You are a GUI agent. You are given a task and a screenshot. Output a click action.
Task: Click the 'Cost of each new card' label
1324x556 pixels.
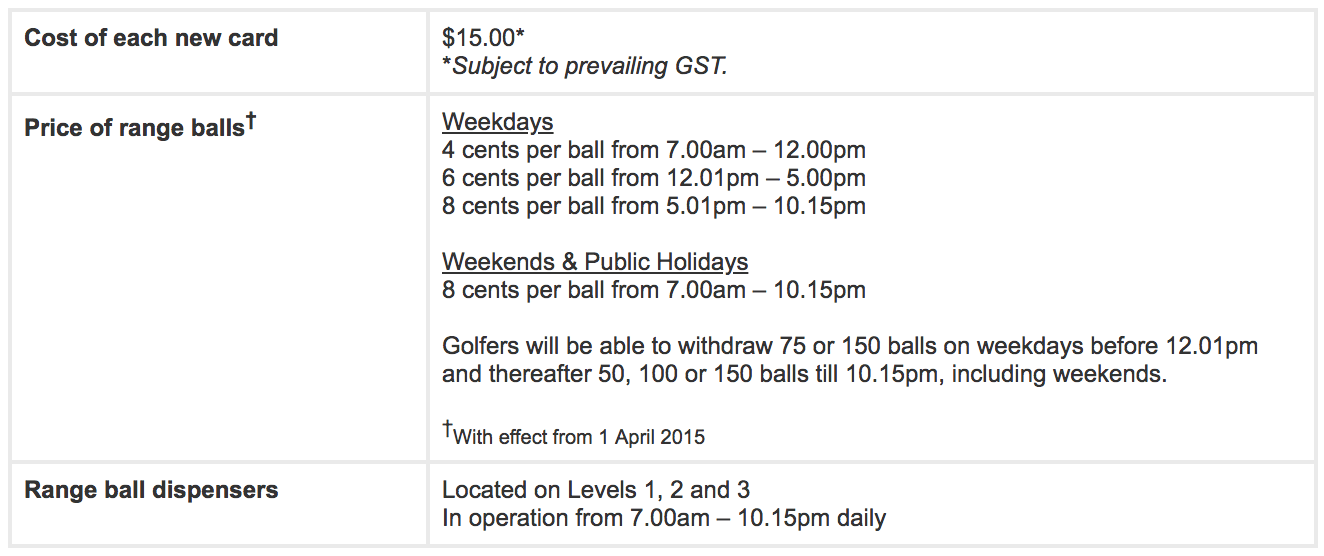pyautogui.click(x=151, y=38)
